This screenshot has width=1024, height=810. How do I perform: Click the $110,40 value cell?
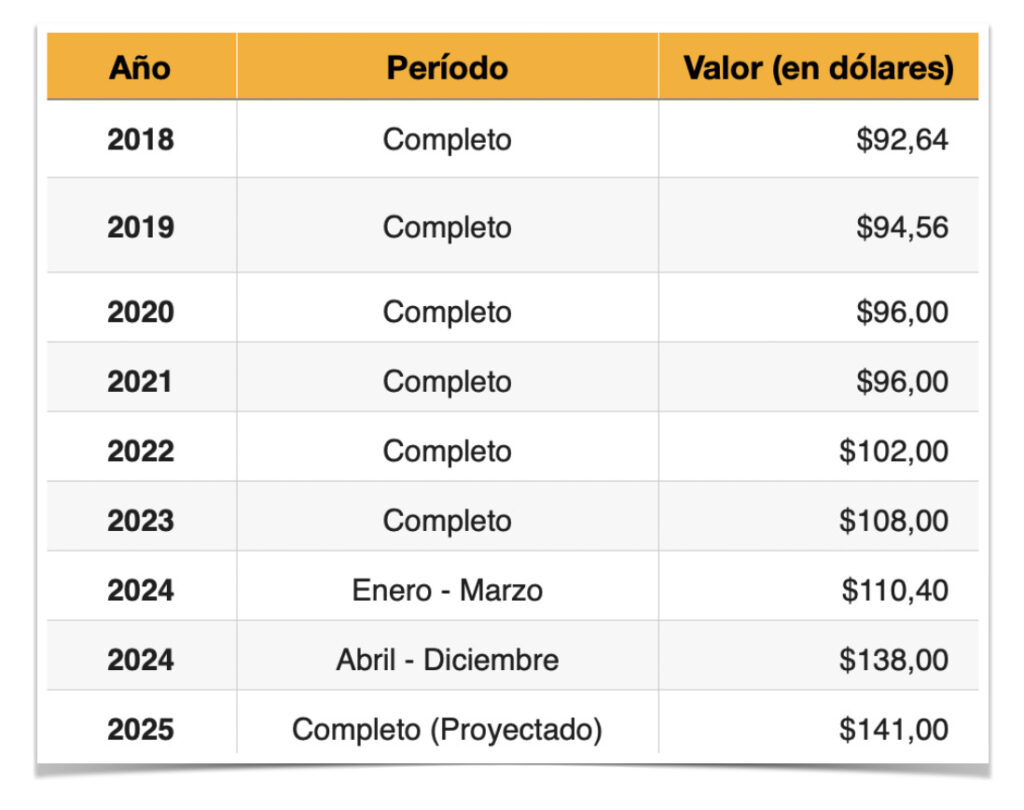click(893, 590)
